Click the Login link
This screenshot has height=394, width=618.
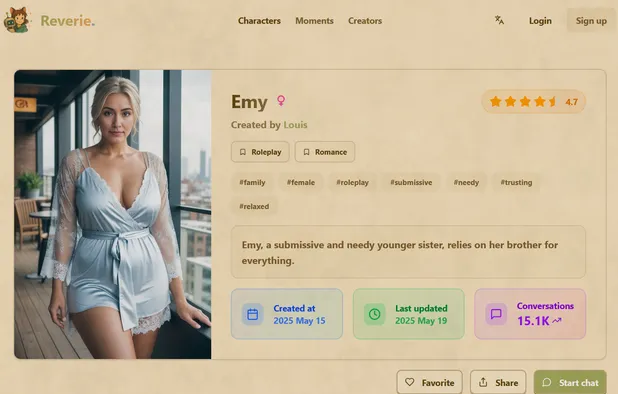pos(540,20)
